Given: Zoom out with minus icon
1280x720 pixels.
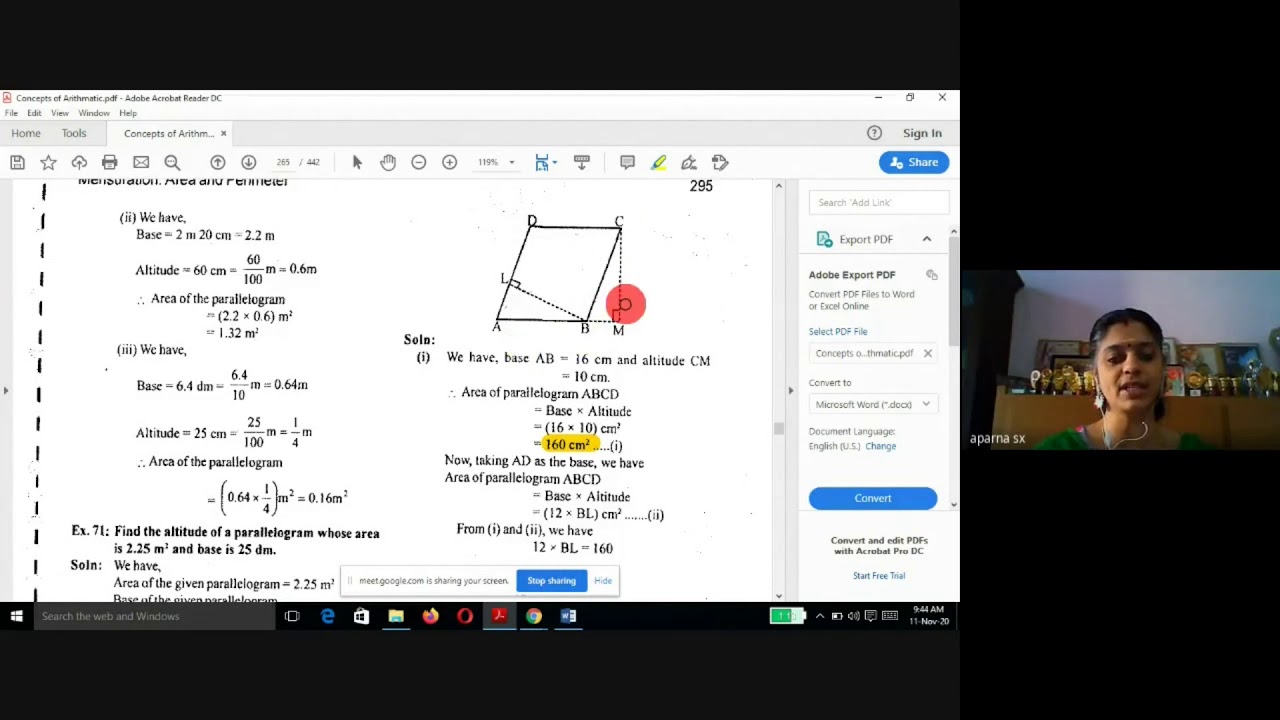Looking at the screenshot, I should click(419, 162).
